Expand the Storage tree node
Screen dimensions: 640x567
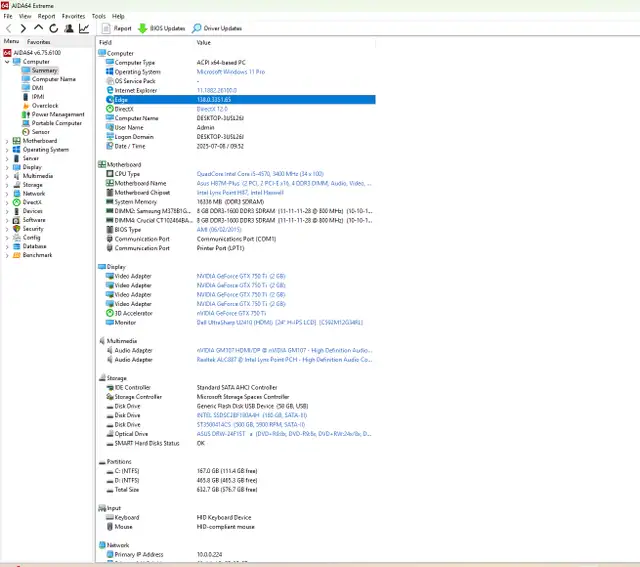click(7, 185)
